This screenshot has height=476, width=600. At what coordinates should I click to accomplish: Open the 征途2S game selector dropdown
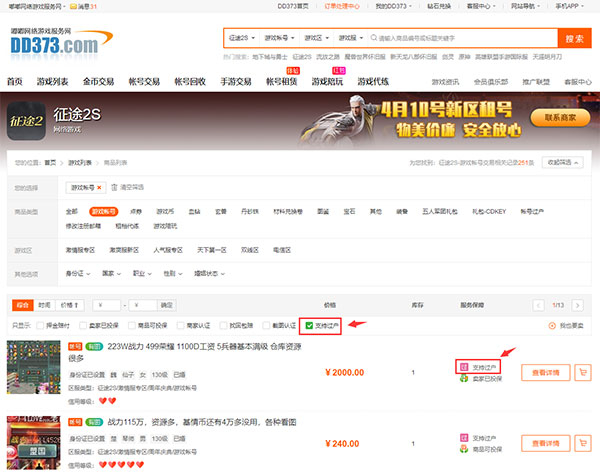(242, 38)
